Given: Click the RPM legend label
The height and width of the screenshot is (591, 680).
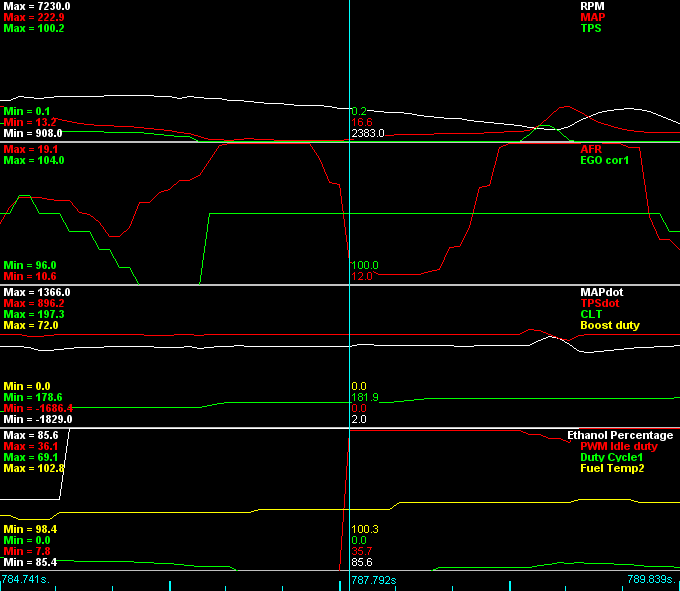Looking at the screenshot, I should click(x=592, y=6).
